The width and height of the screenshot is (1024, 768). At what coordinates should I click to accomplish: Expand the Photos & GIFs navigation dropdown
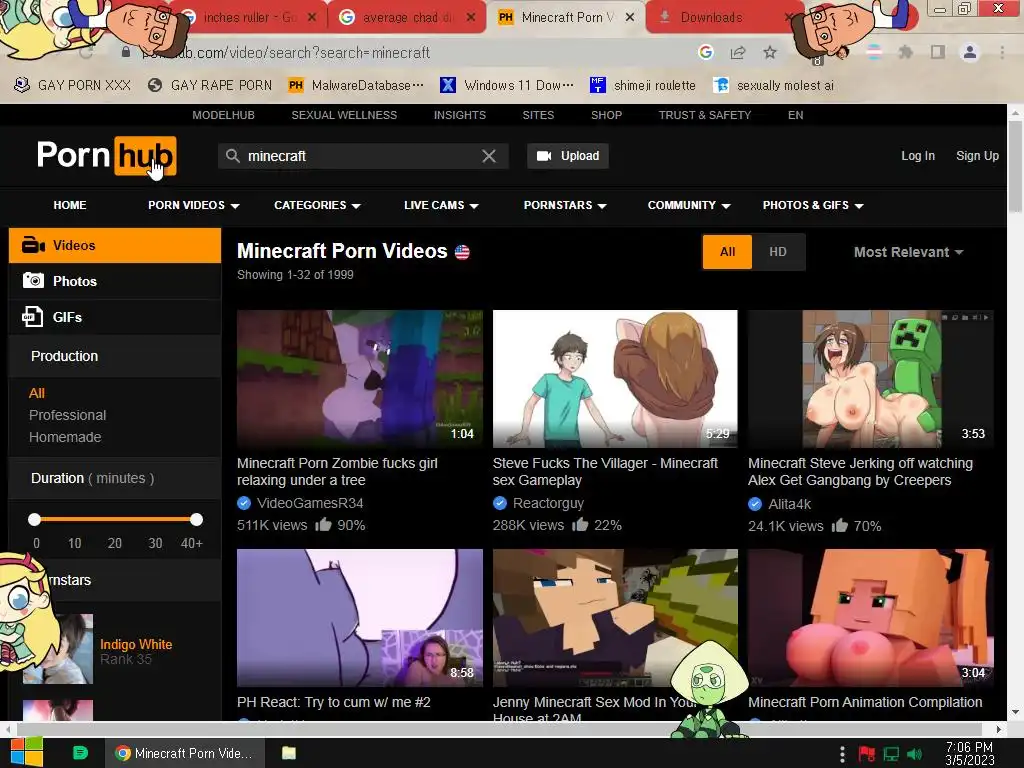[x=813, y=205]
